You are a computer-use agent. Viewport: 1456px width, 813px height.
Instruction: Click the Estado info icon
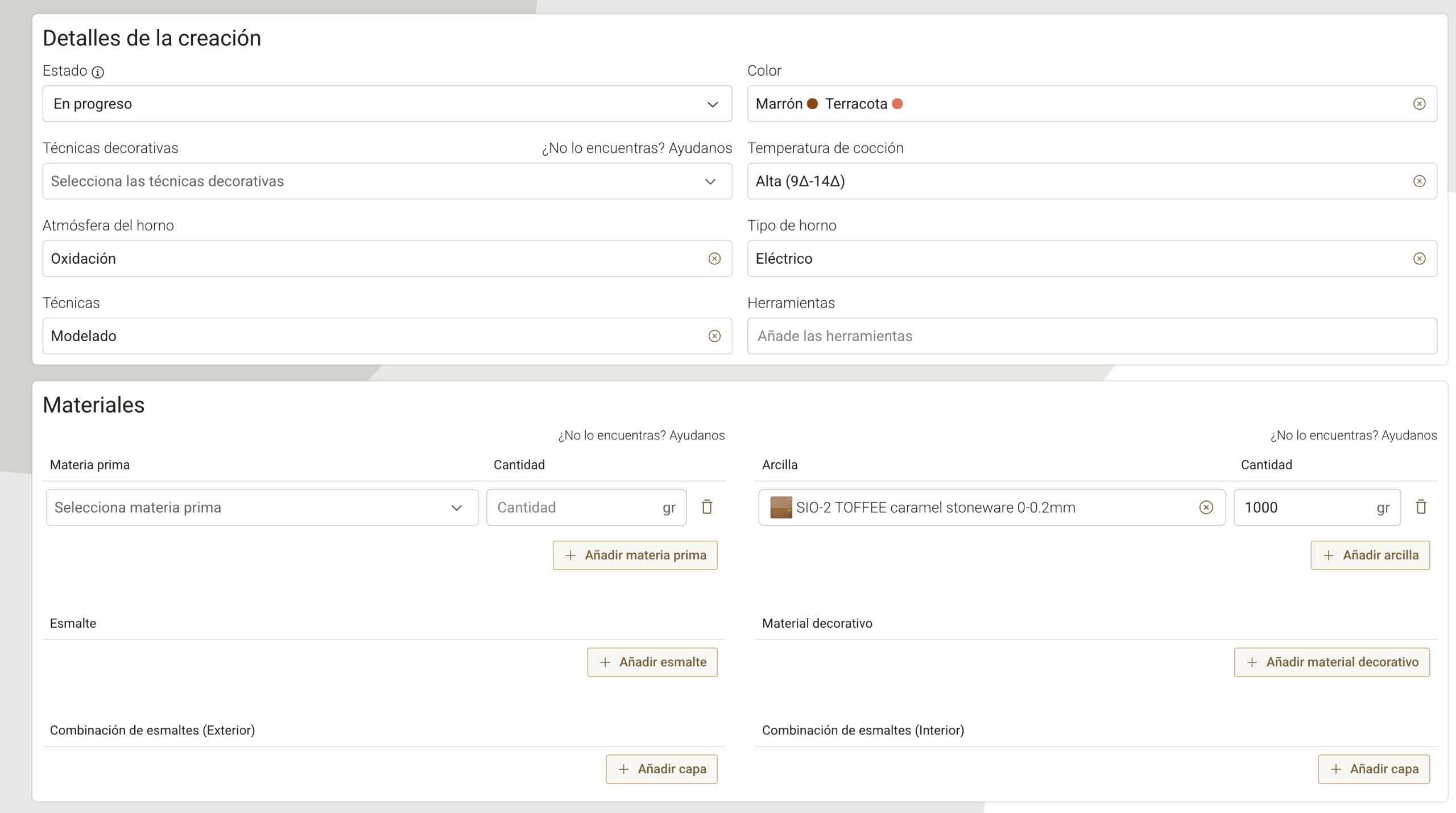(x=98, y=72)
